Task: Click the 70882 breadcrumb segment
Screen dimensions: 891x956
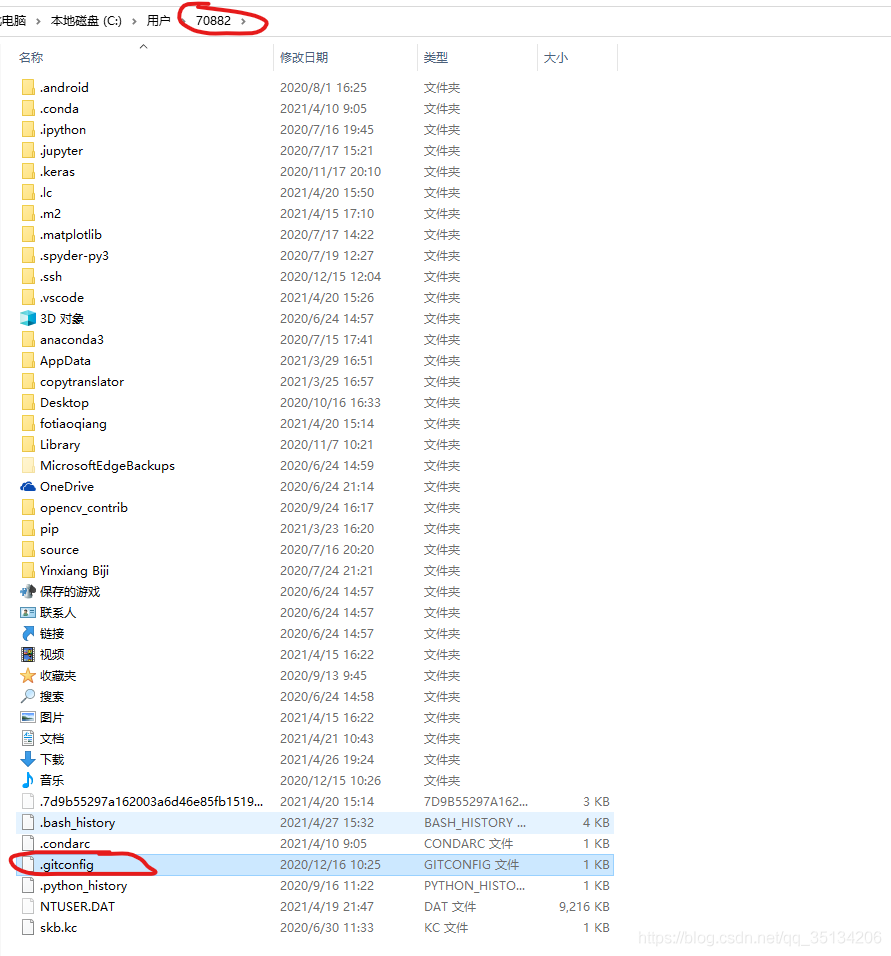Action: (213, 21)
